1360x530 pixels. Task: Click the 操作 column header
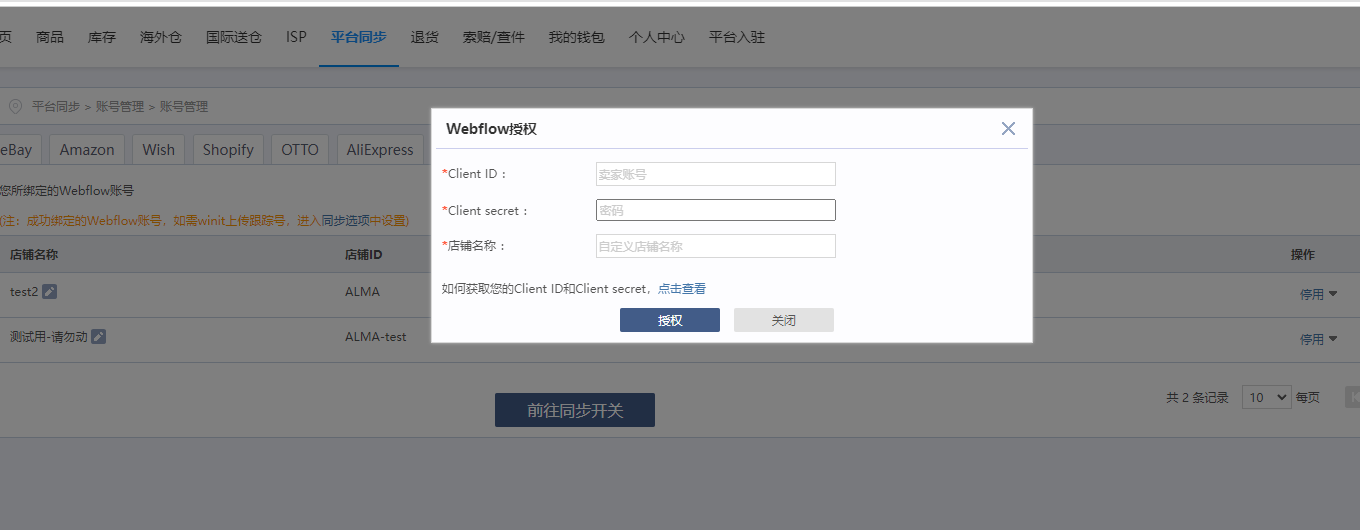click(1303, 255)
